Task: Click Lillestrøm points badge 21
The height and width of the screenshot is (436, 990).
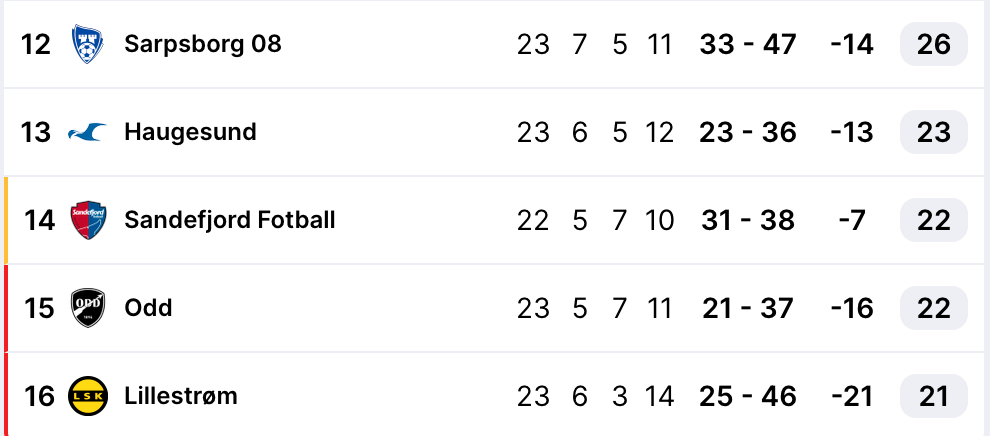Action: [x=933, y=396]
